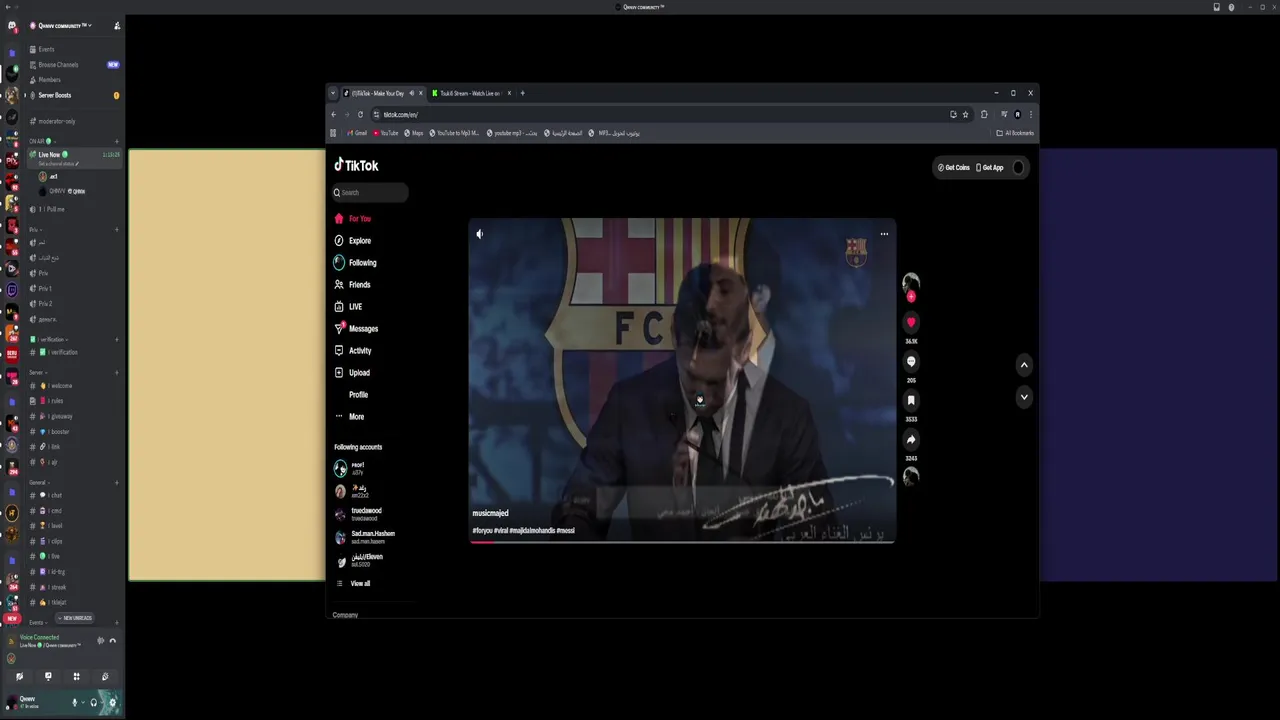This screenshot has height=720, width=1280.
Task: Open the musicmajed creator profile
Action: point(490,513)
